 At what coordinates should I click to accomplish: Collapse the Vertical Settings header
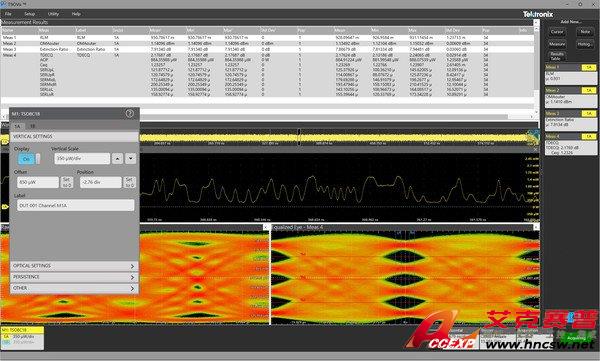coord(74,137)
